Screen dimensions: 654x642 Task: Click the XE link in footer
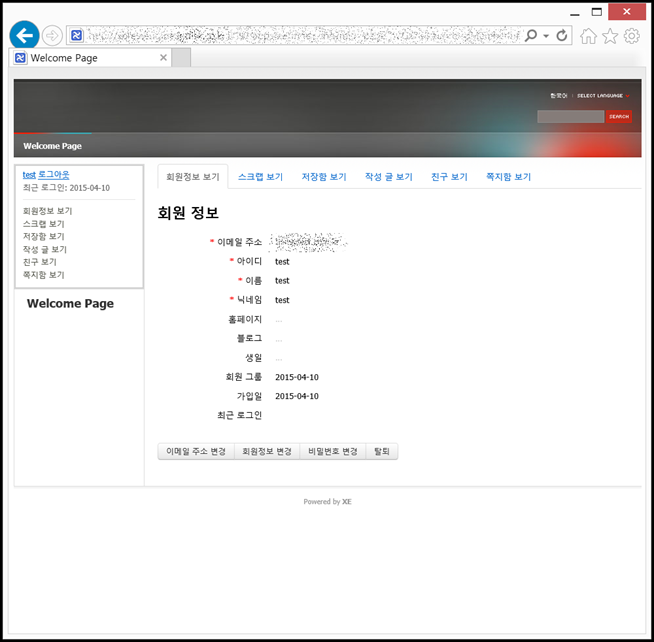pos(347,502)
